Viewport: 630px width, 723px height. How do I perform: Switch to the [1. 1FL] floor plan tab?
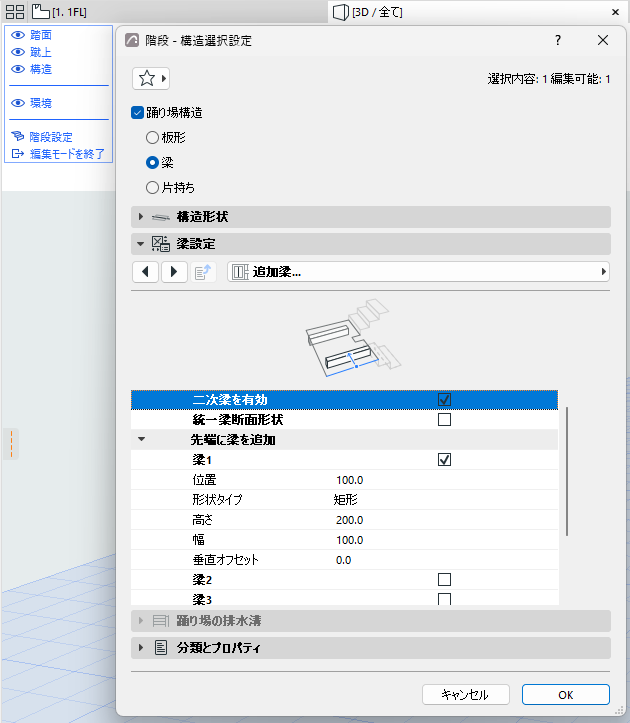(x=59, y=12)
